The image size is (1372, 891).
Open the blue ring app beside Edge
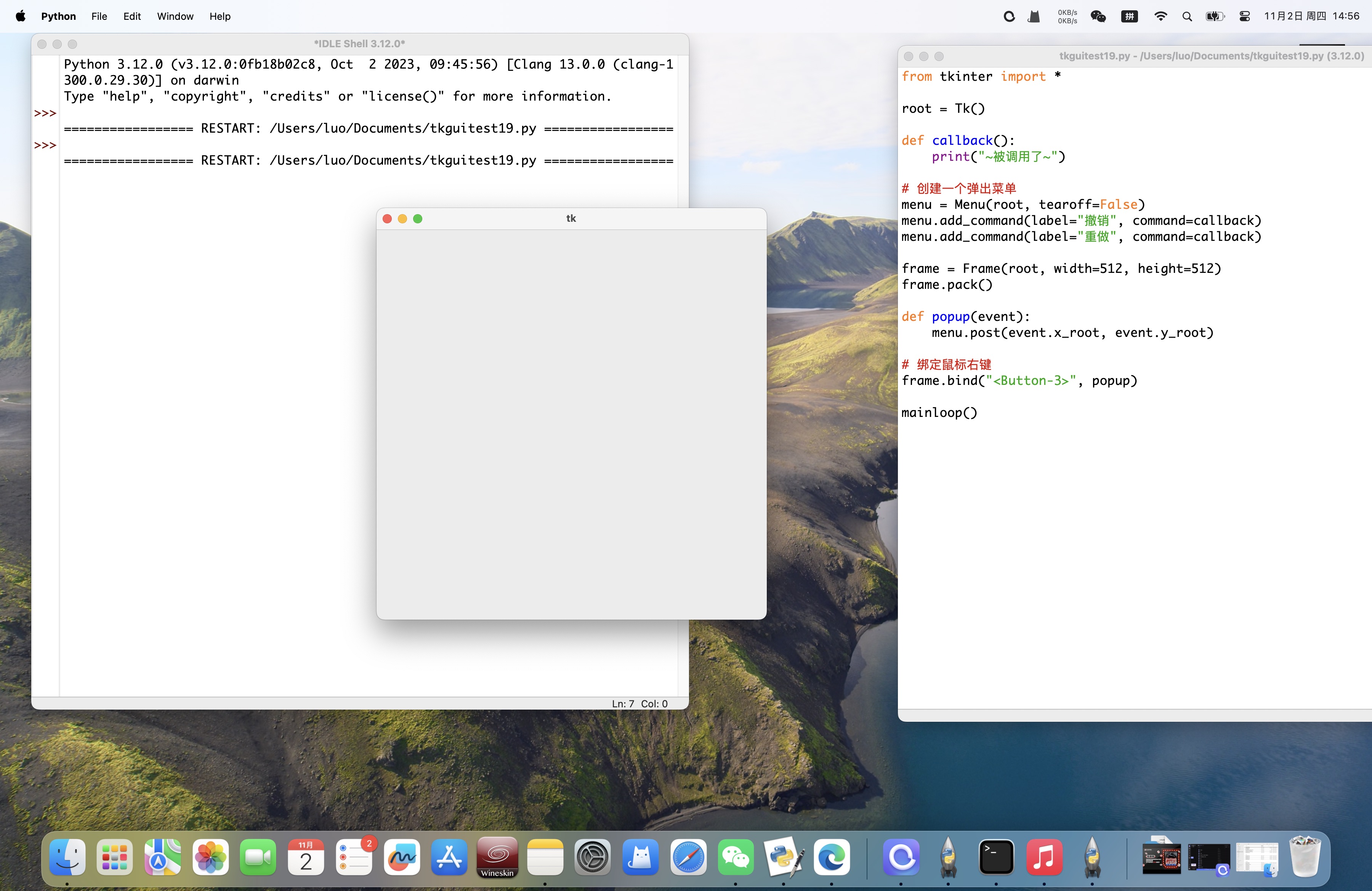[x=901, y=857]
